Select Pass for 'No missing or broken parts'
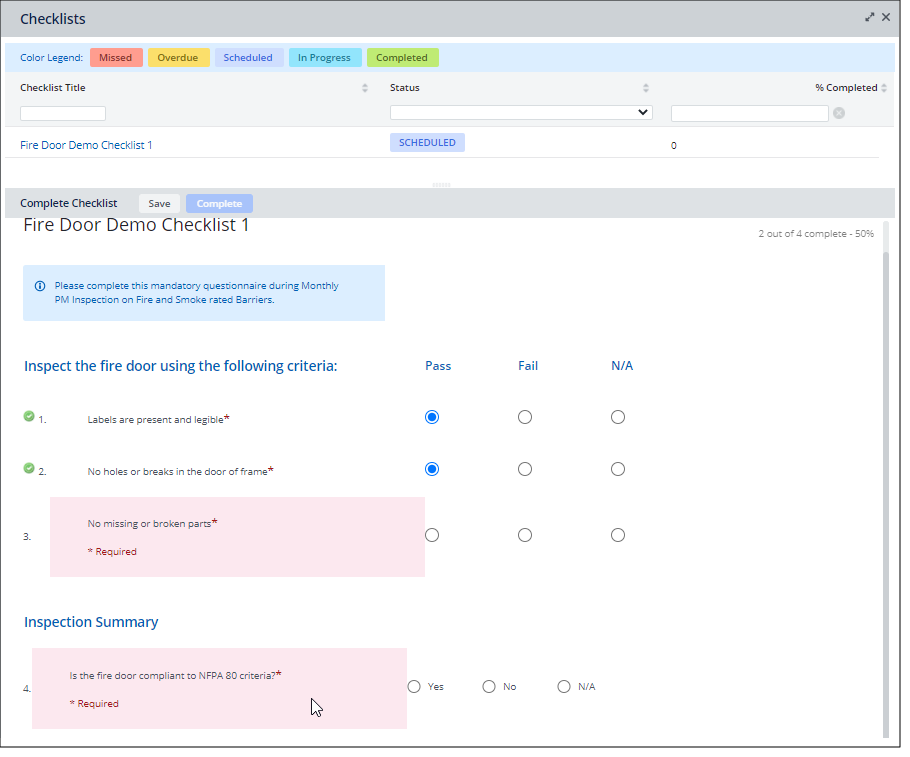Image resolution: width=910 pixels, height=757 pixels. pyautogui.click(x=431, y=534)
